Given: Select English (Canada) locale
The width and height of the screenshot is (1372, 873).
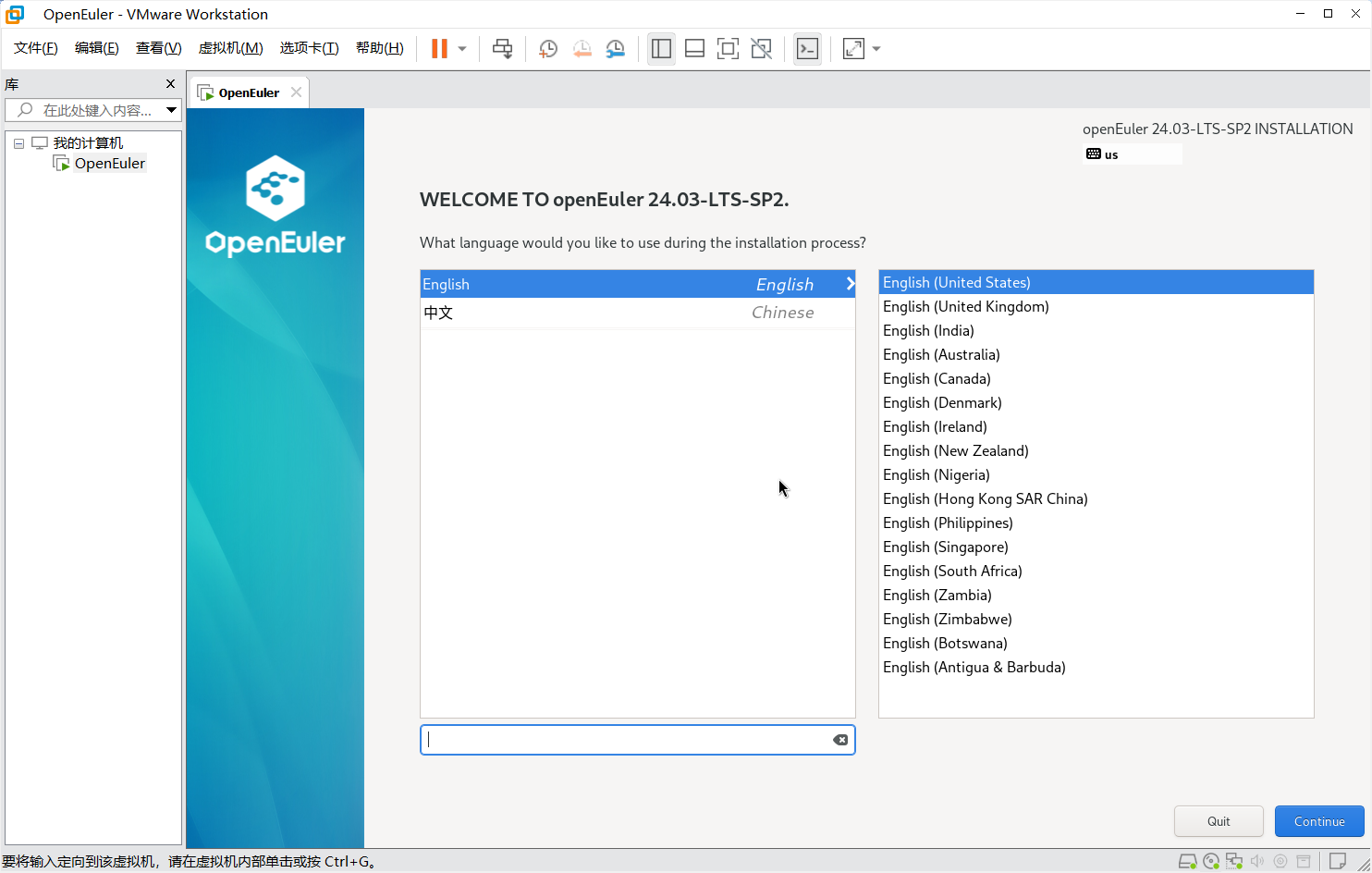Looking at the screenshot, I should point(1096,378).
